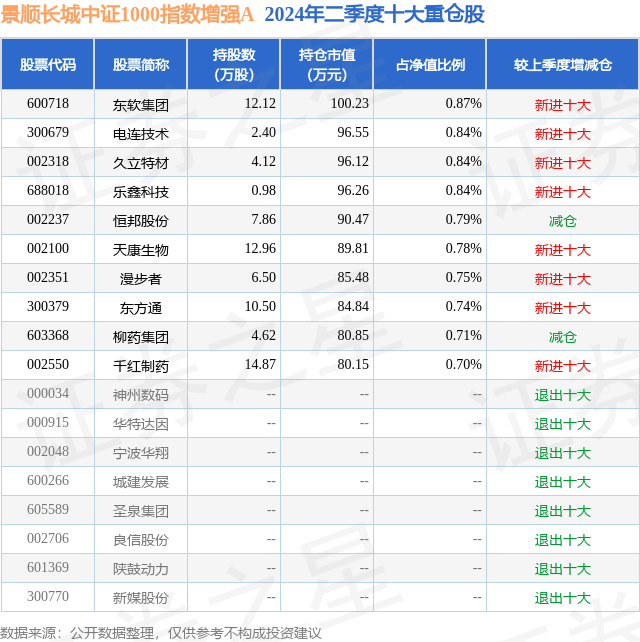
Task: Select stock name 圣泉集团
Action: point(141,512)
